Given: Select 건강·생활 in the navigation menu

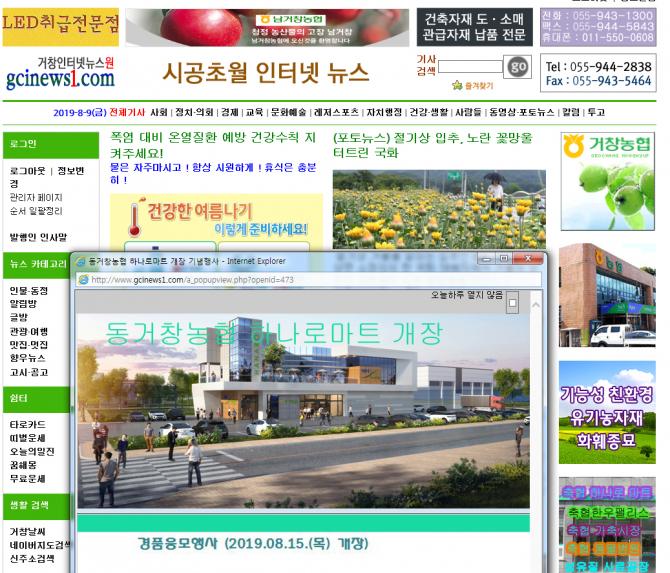Looking at the screenshot, I should click(429, 112).
